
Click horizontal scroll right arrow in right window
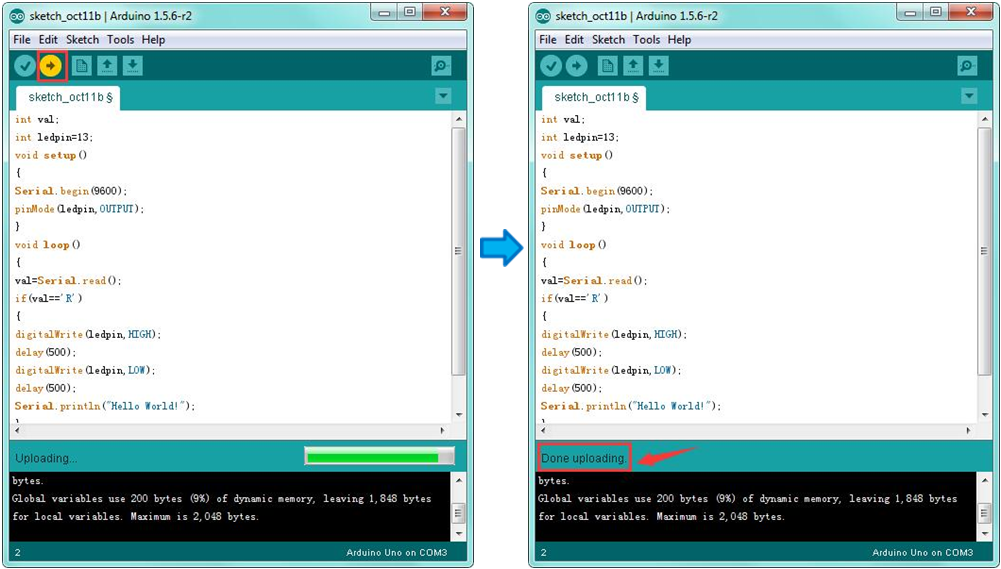coord(968,430)
